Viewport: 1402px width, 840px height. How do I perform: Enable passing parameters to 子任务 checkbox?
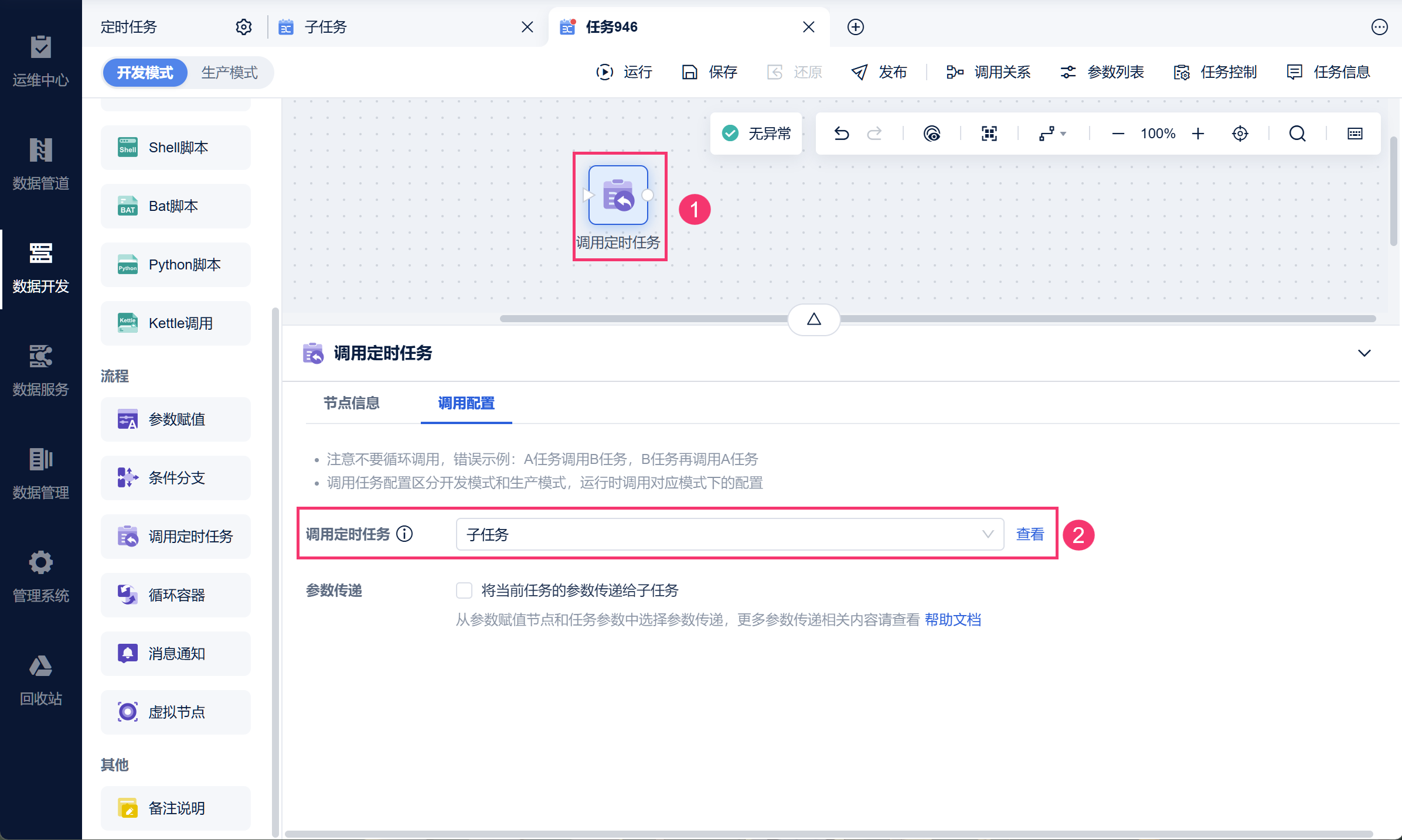[464, 590]
